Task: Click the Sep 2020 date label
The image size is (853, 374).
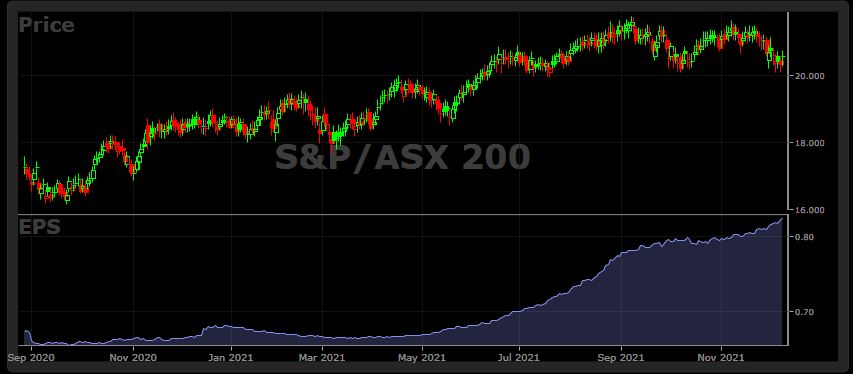Action: (32, 358)
